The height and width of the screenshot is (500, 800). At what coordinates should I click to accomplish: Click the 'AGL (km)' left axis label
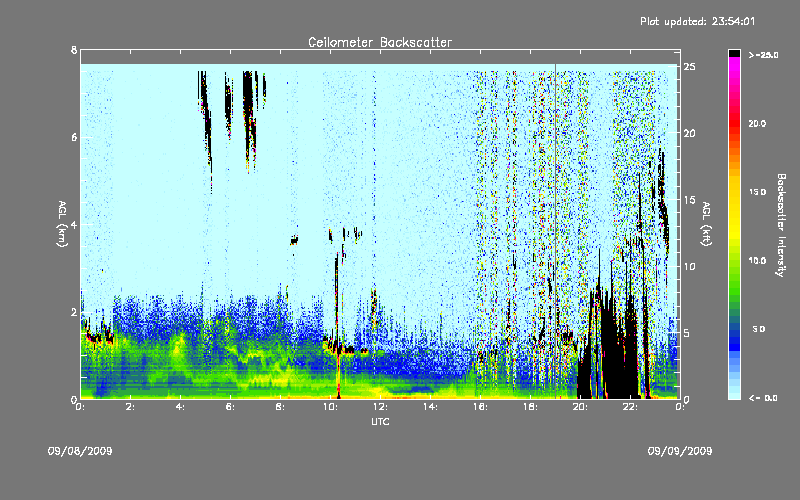tap(62, 224)
